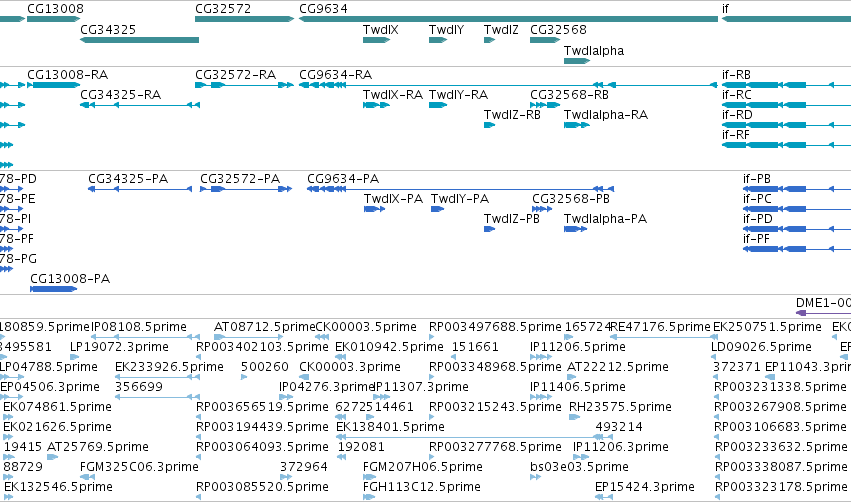Open EST FGH113C12.5prime
The width and height of the screenshot is (851, 502).
369,498
